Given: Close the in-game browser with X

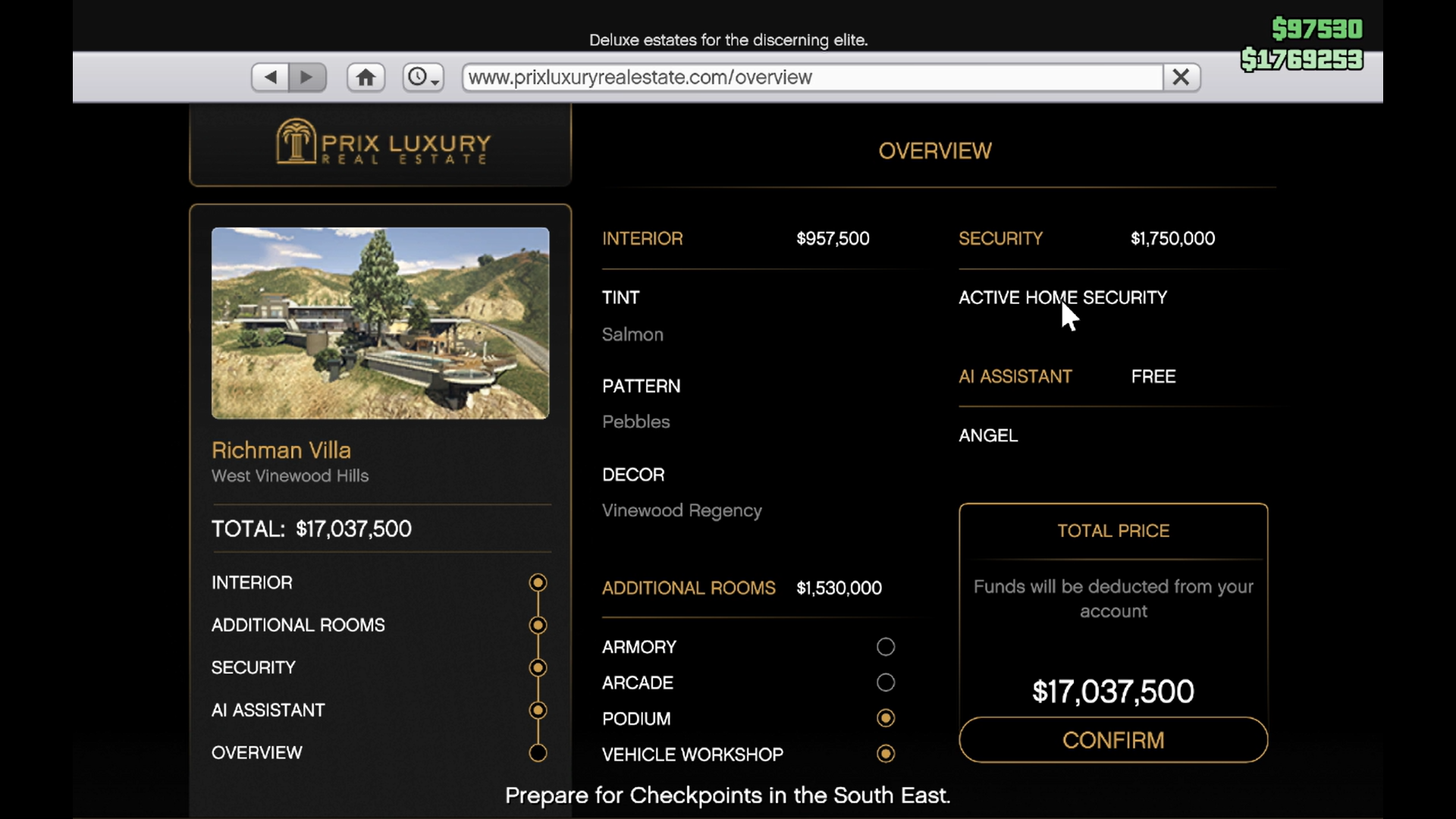Looking at the screenshot, I should pos(1181,77).
